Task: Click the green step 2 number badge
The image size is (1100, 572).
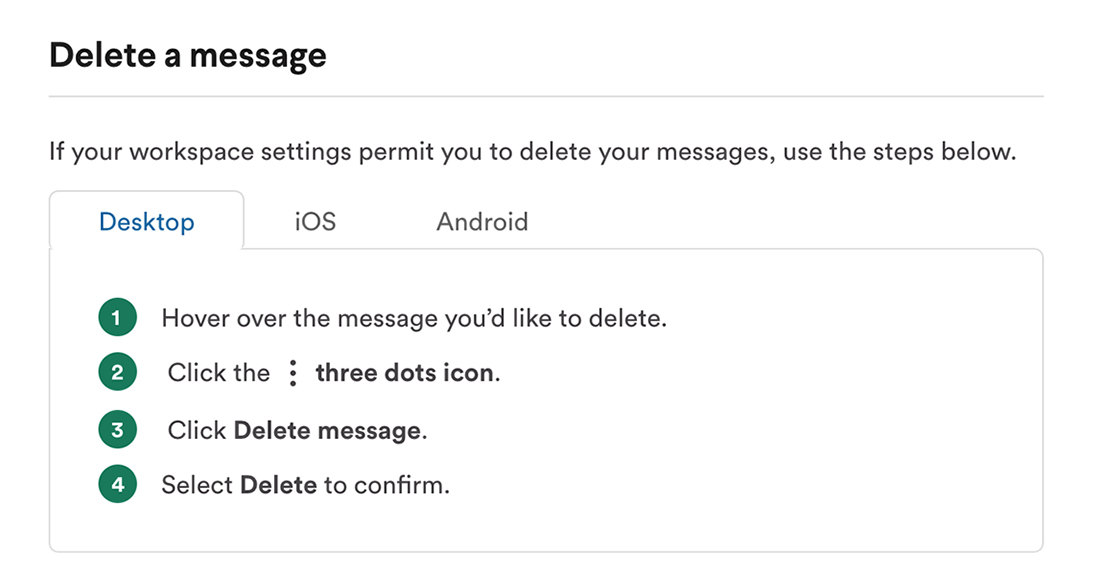Action: click(x=117, y=372)
